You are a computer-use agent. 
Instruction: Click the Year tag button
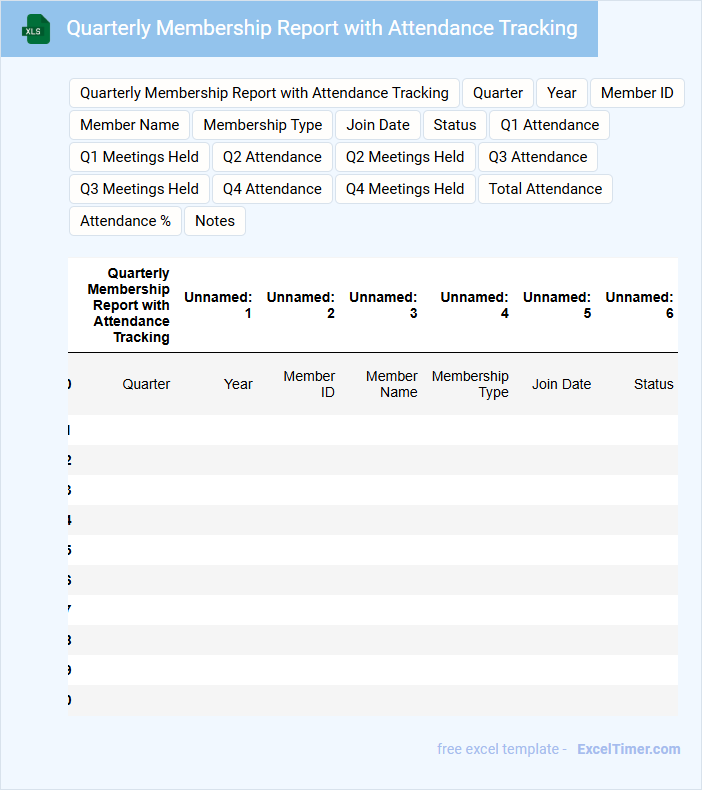coord(562,93)
